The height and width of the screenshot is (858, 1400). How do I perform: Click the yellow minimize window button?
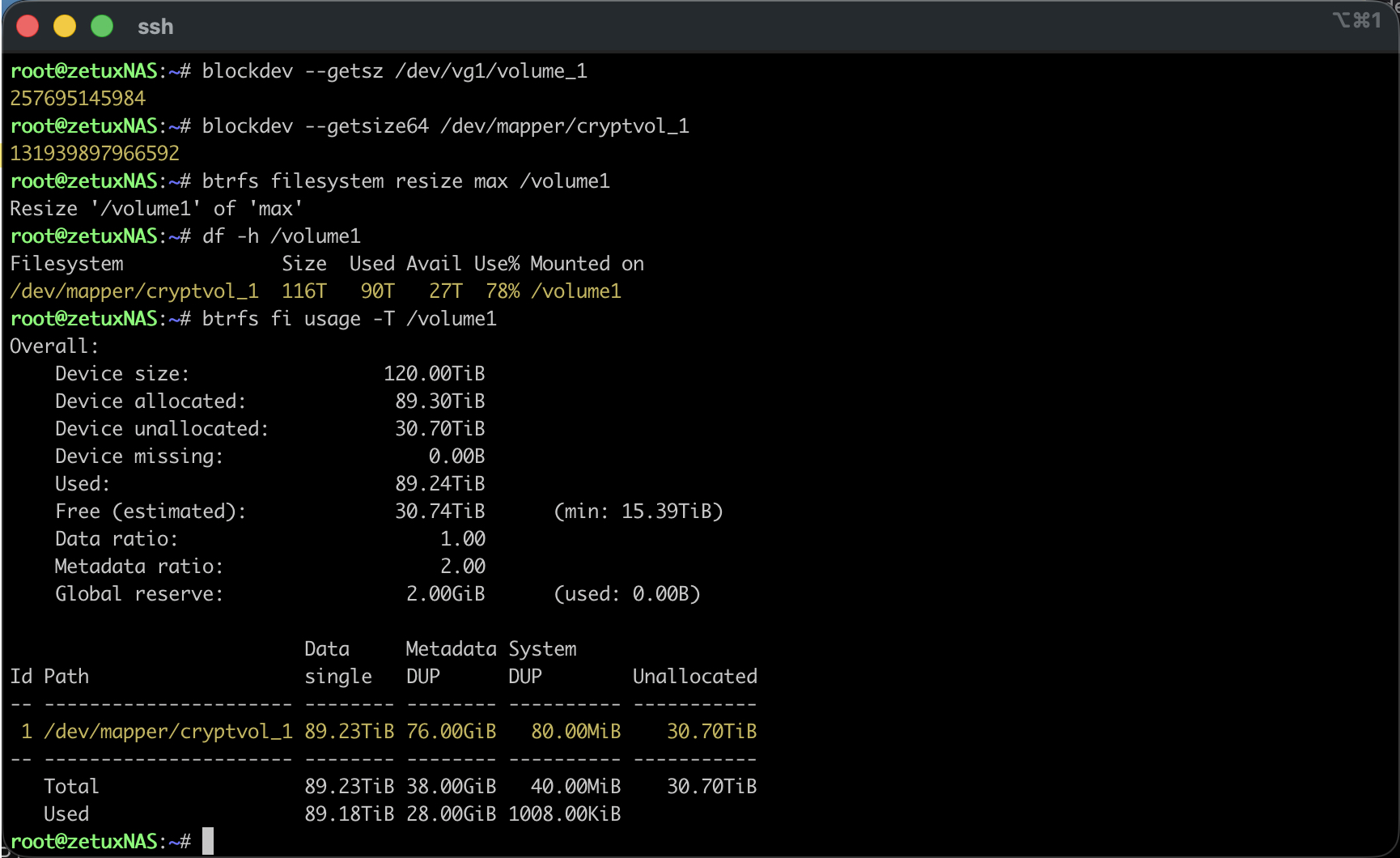[x=65, y=27]
